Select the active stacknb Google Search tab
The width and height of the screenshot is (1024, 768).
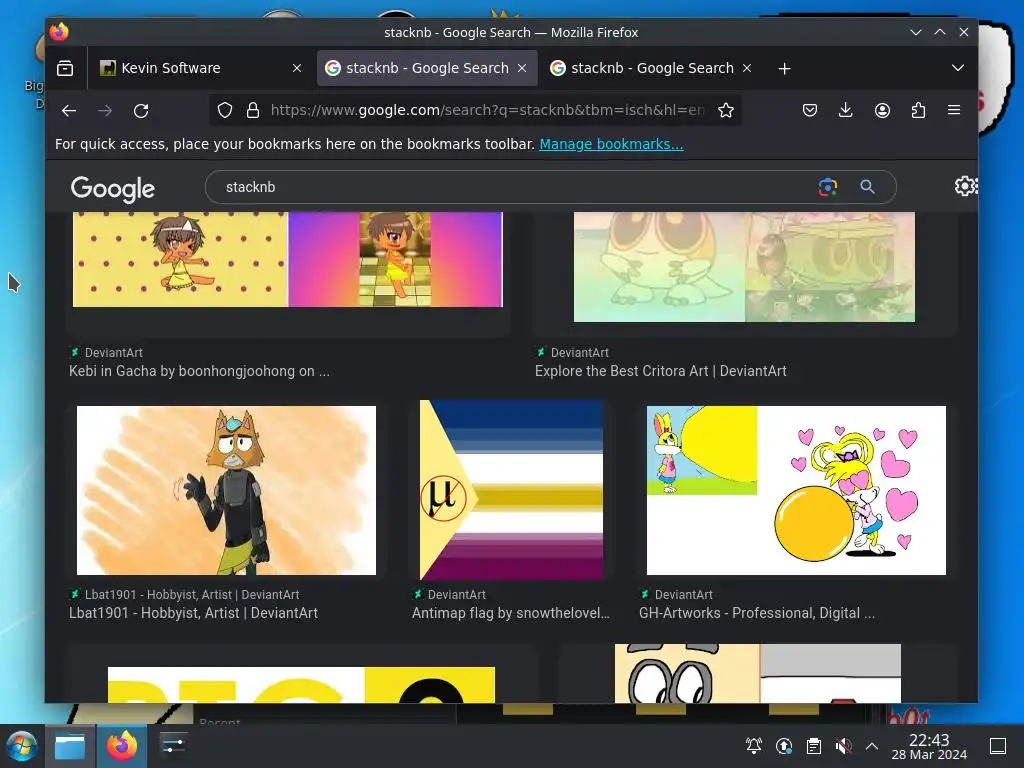click(x=427, y=68)
